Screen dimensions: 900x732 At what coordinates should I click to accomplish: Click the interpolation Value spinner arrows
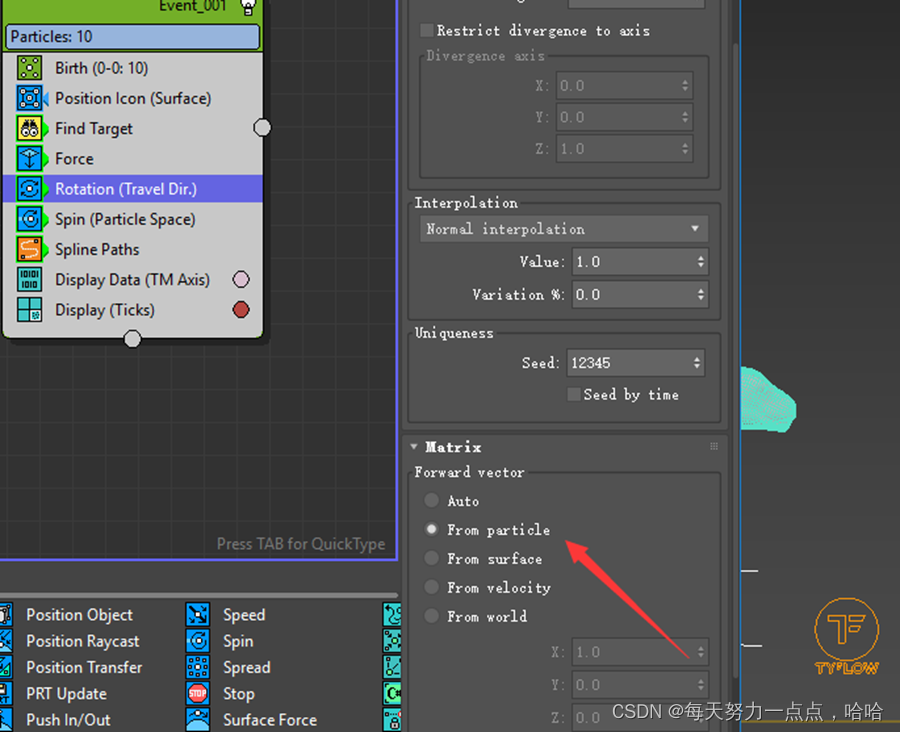coord(701,262)
